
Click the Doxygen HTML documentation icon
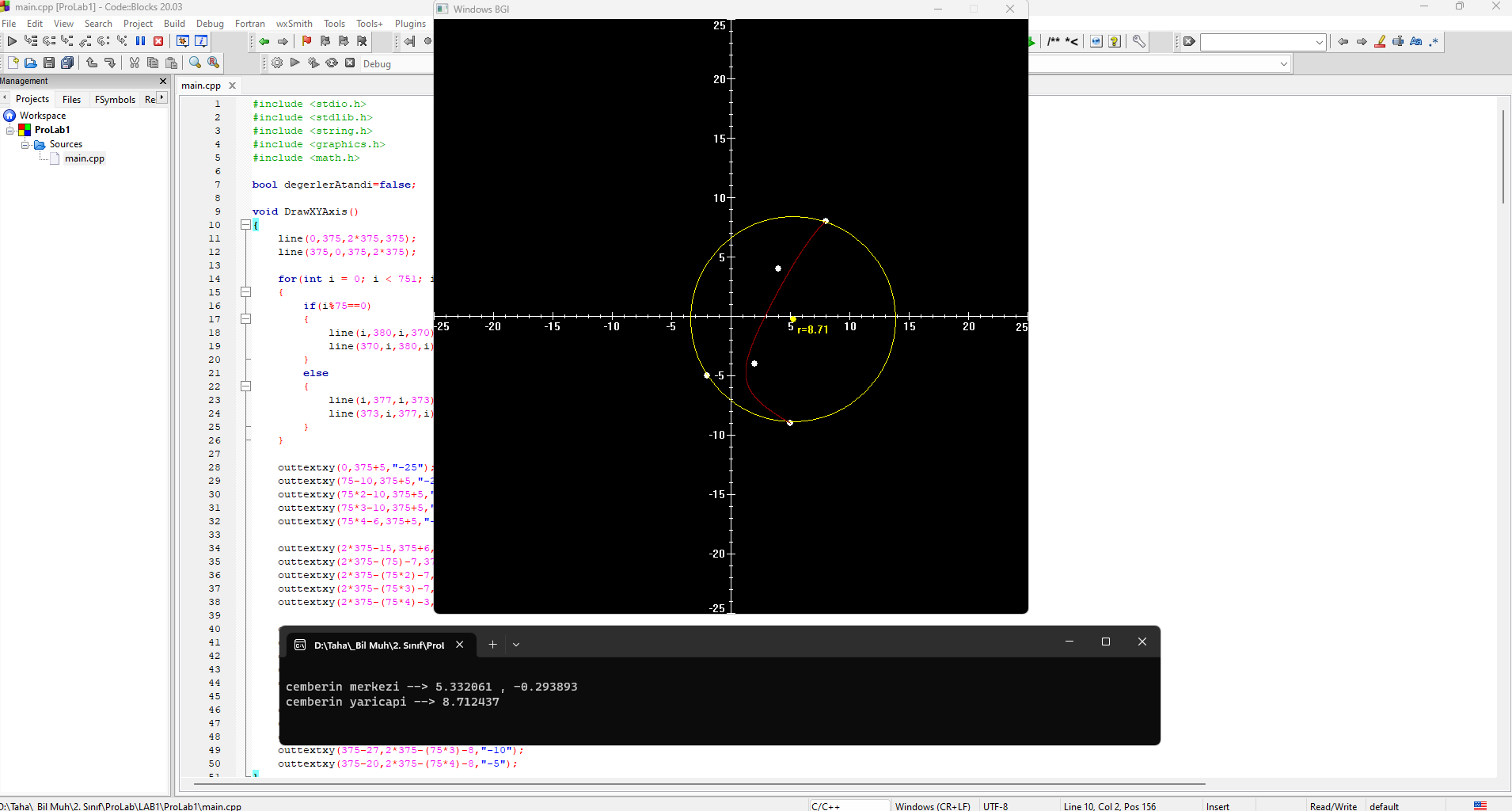(x=1096, y=41)
